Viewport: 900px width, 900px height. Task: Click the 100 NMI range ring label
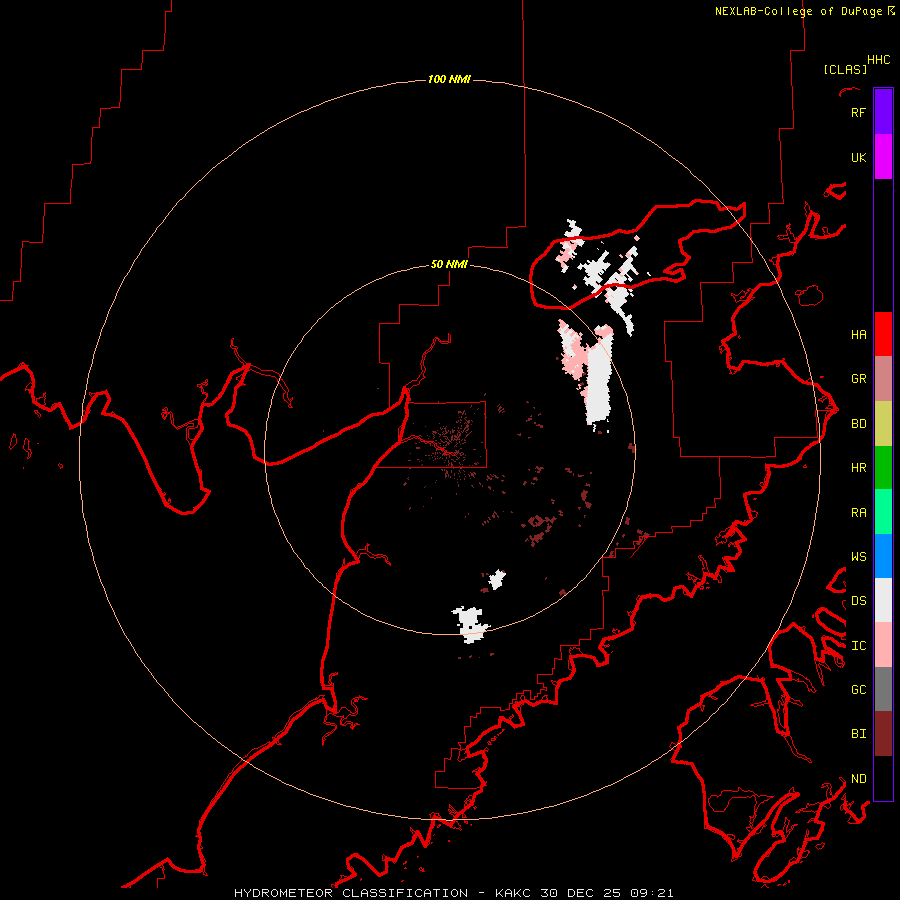point(449,79)
